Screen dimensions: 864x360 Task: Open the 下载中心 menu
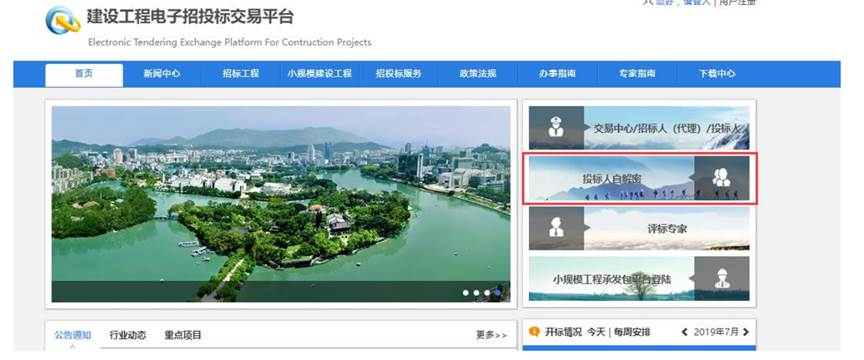click(716, 73)
